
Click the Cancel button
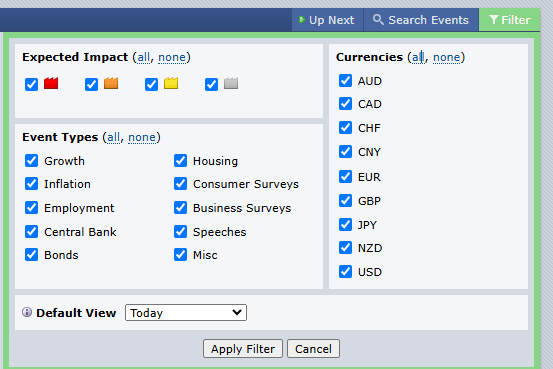click(x=313, y=349)
